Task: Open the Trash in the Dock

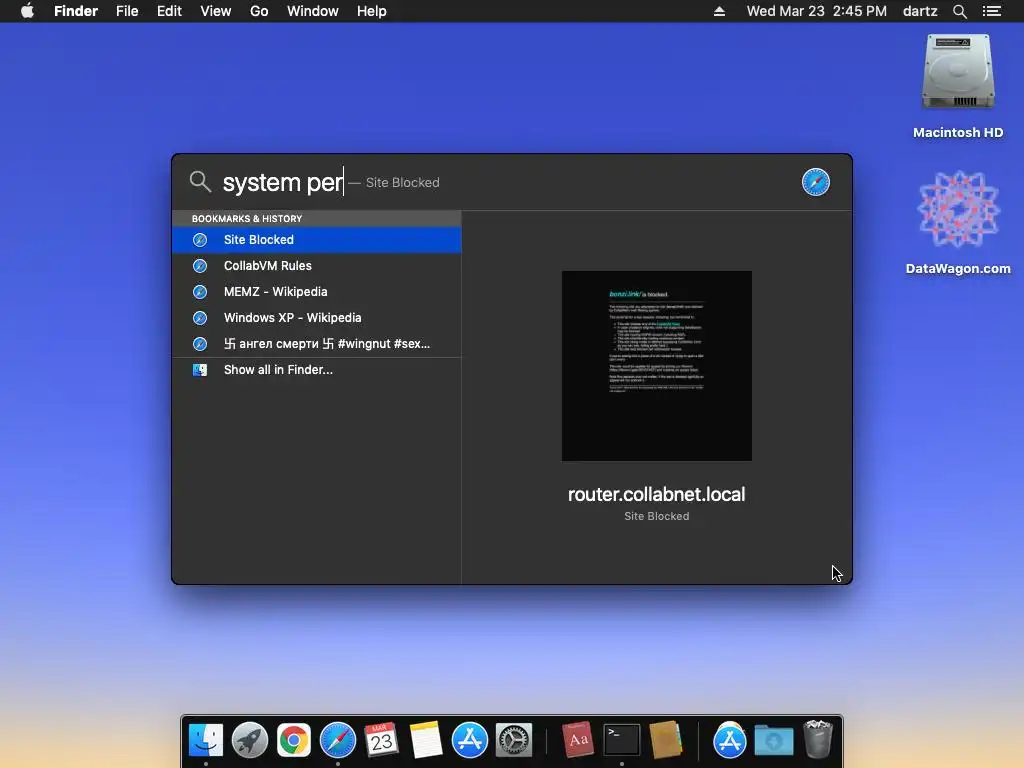Action: click(x=818, y=741)
